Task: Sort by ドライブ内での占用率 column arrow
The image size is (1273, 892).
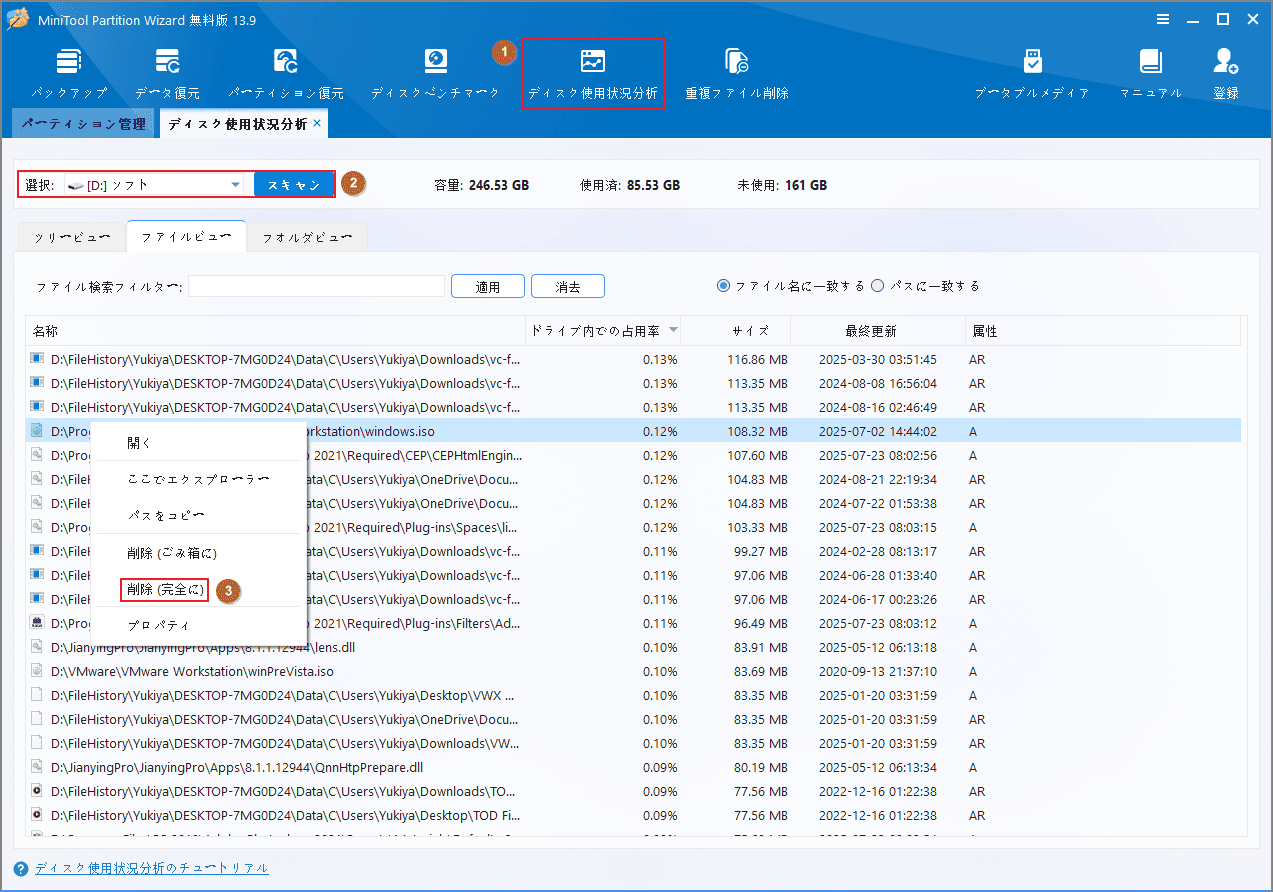Action: point(673,330)
